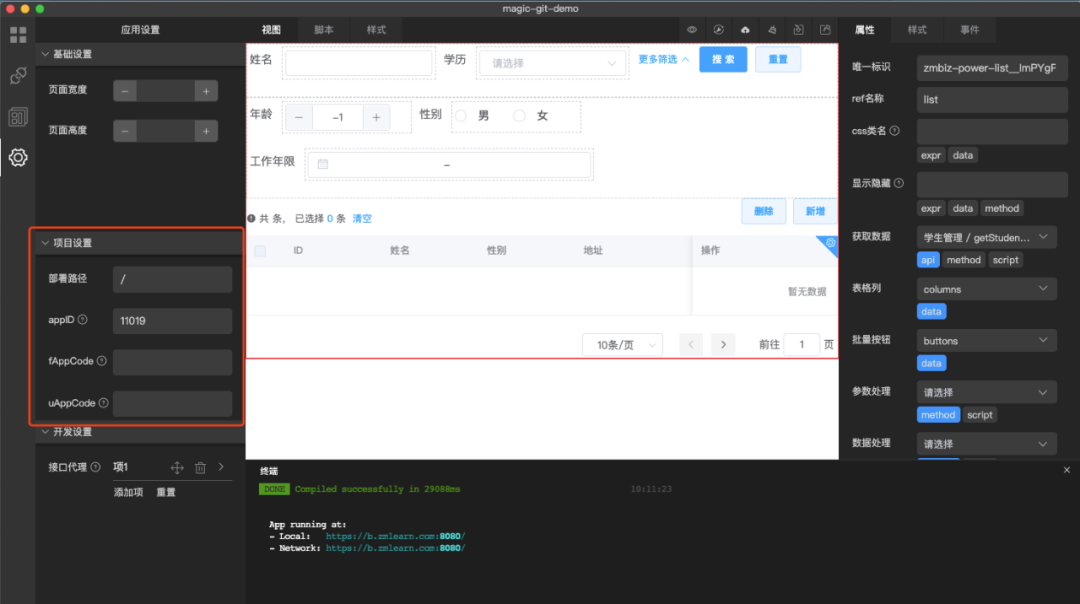Decrease the 页面宽度 value
This screenshot has height=604, width=1080.
[125, 91]
